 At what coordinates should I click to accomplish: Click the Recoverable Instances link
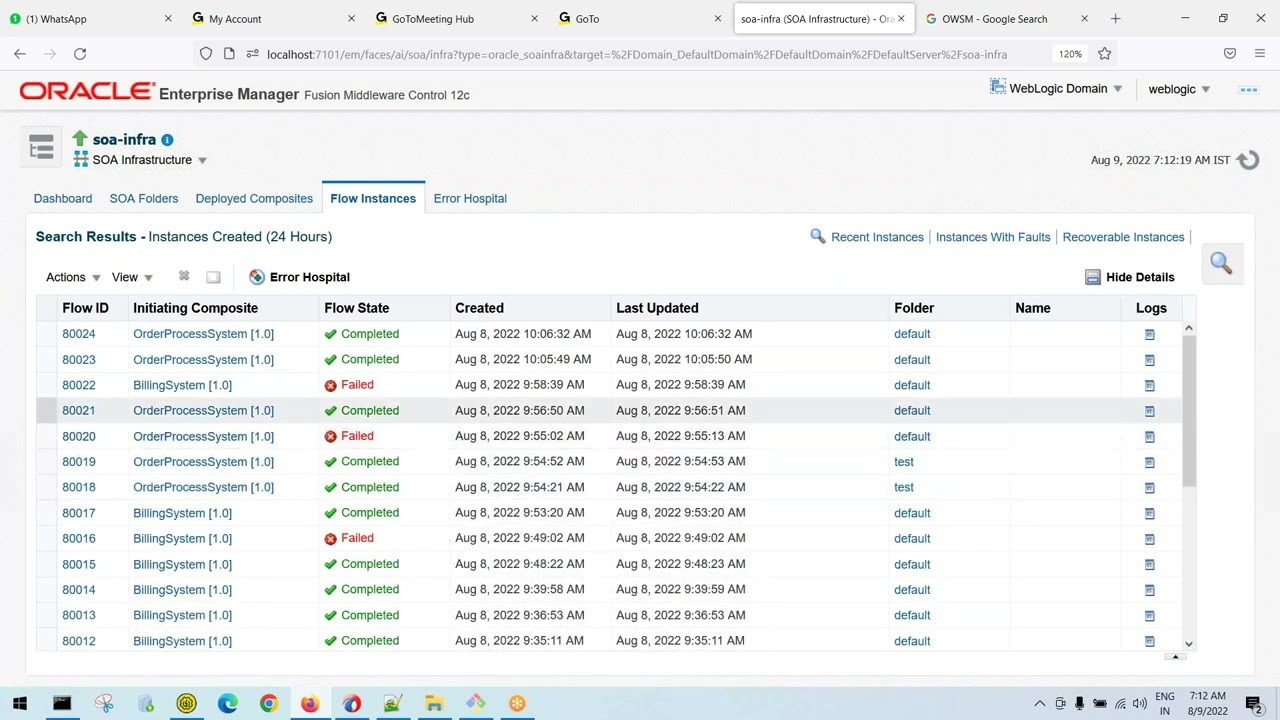point(1123,237)
